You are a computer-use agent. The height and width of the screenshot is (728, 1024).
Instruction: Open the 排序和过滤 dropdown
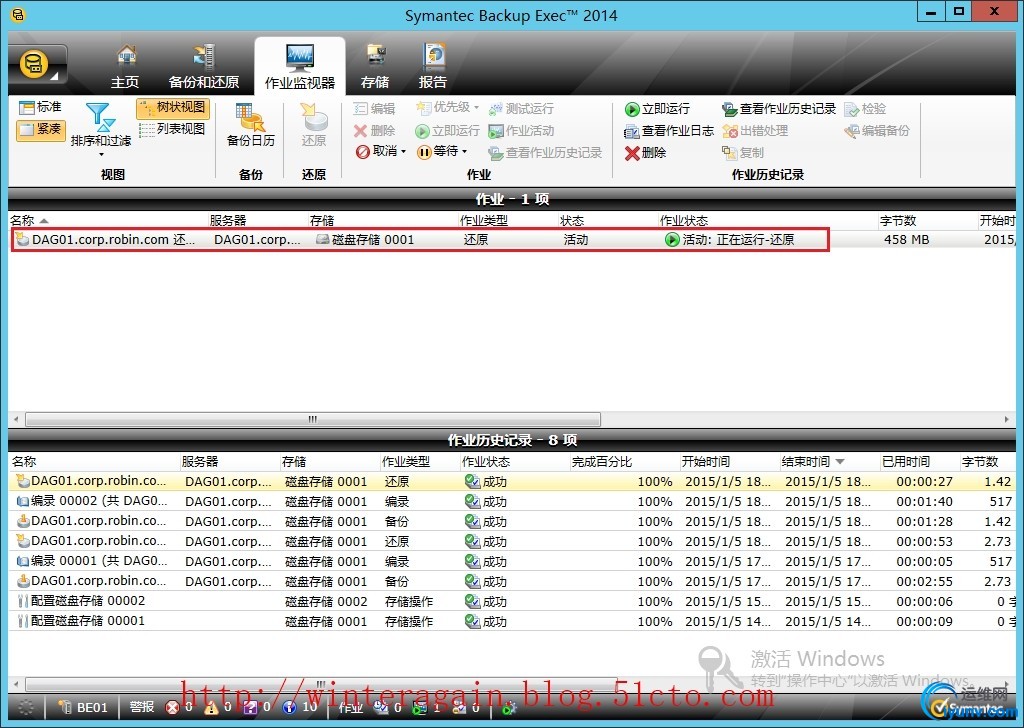pos(101,129)
